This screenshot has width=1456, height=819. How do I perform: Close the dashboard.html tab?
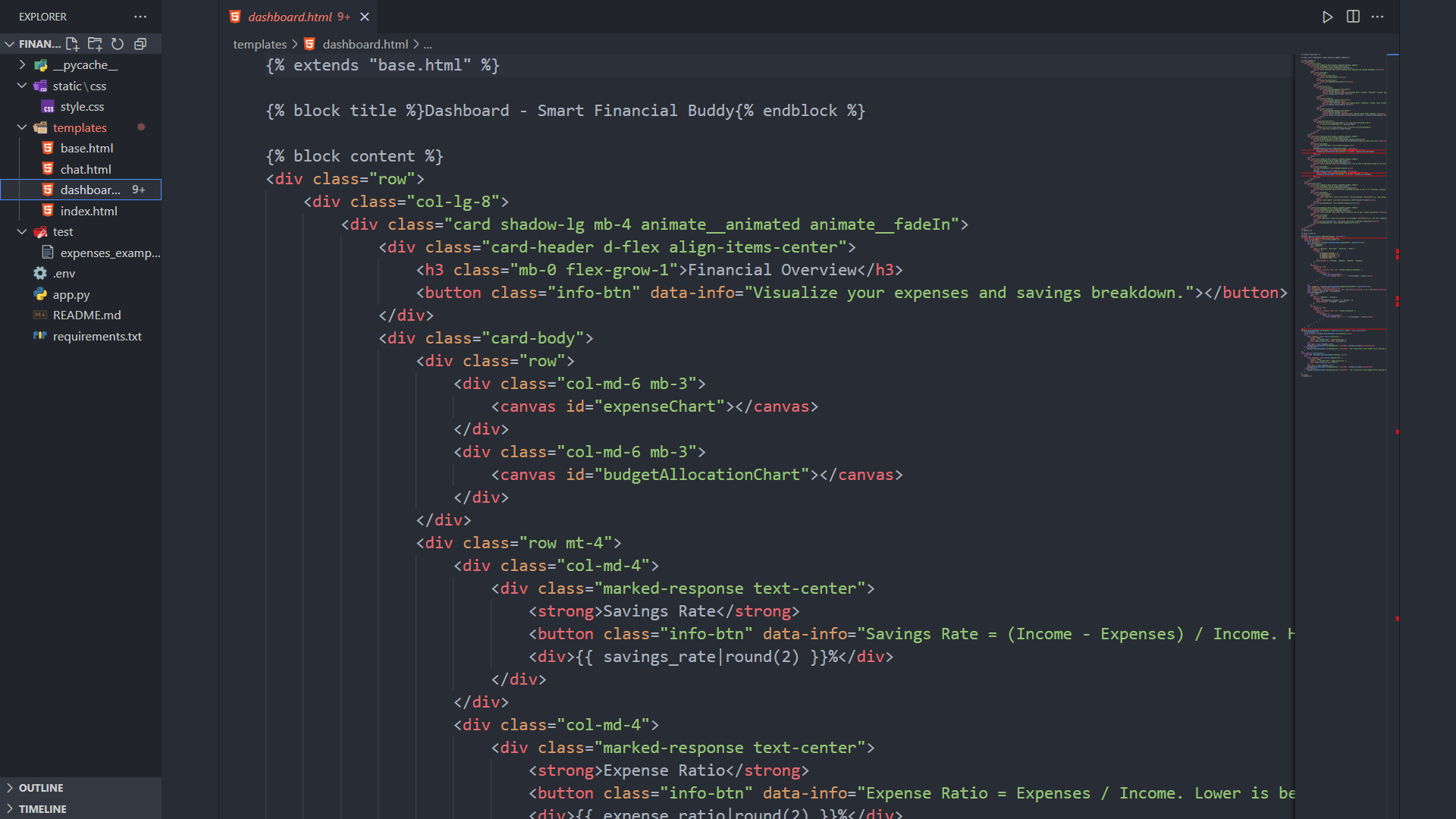pyautogui.click(x=365, y=17)
